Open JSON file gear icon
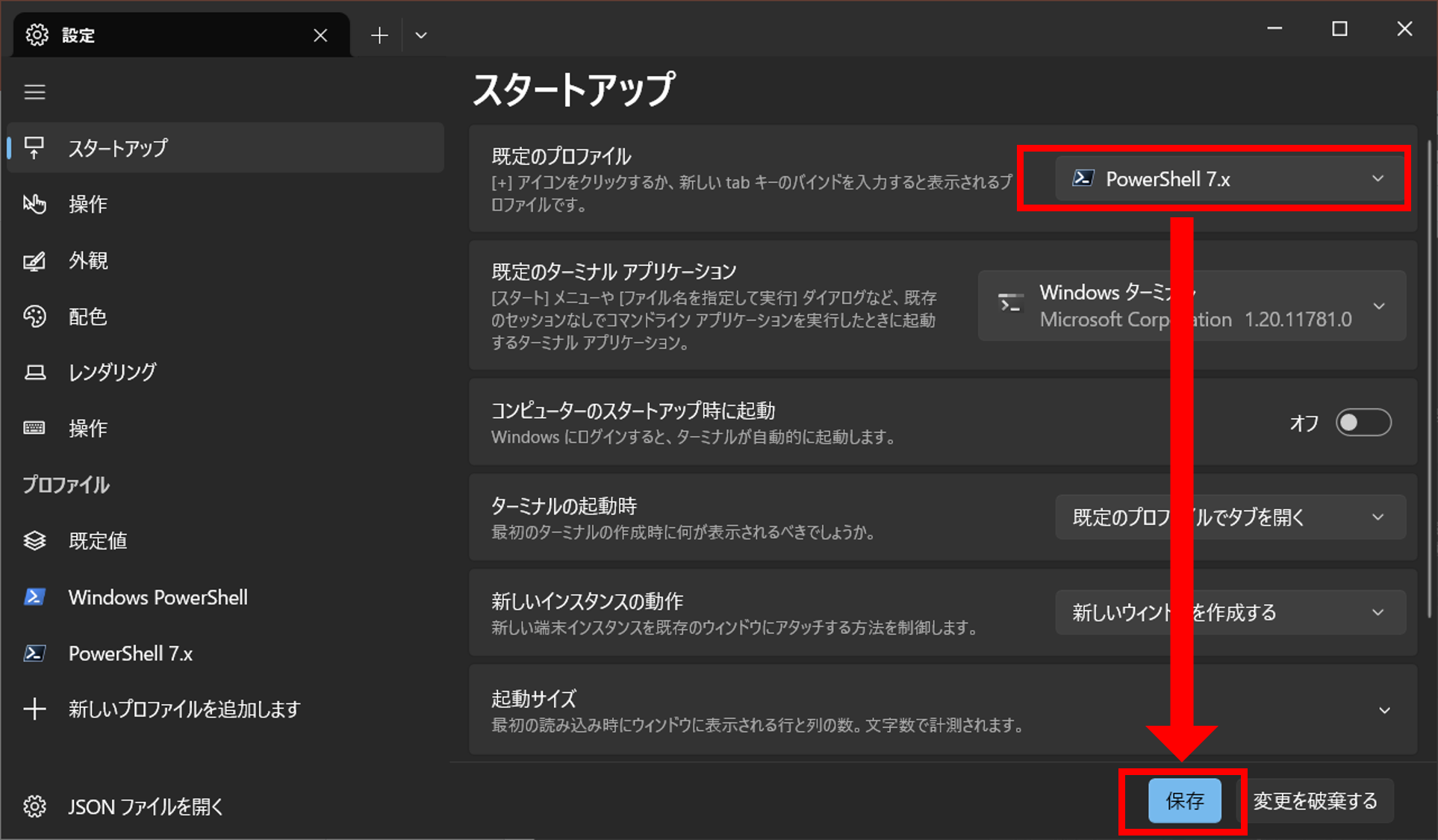 (x=34, y=806)
